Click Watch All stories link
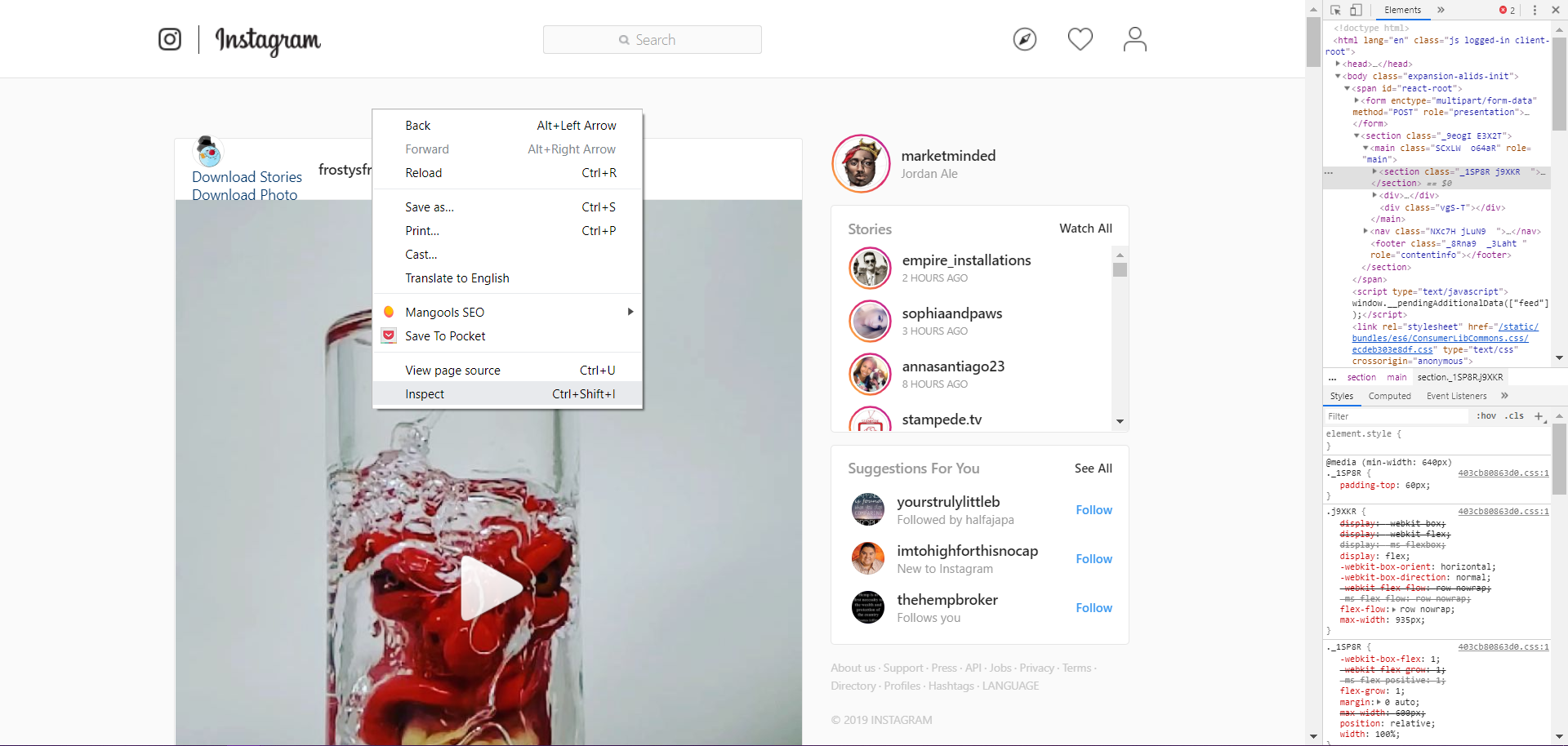Screen dimensions: 1568x746 click(x=1085, y=229)
